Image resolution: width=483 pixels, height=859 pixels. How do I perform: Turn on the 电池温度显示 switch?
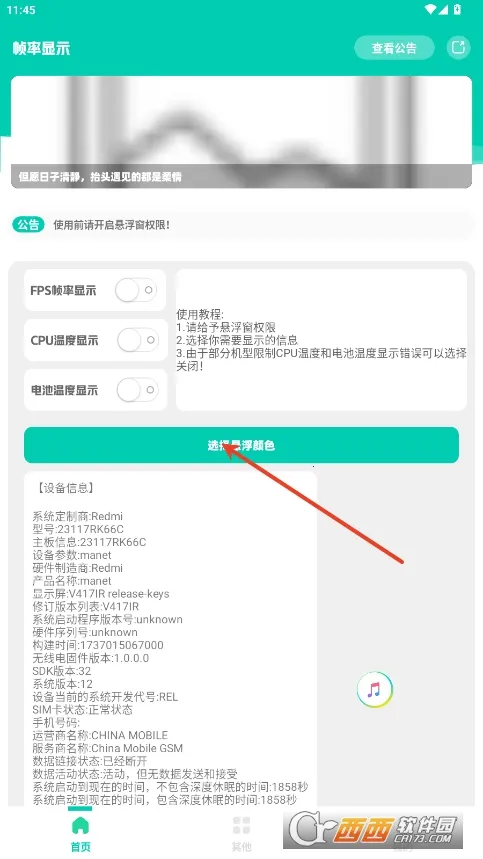click(x=137, y=390)
